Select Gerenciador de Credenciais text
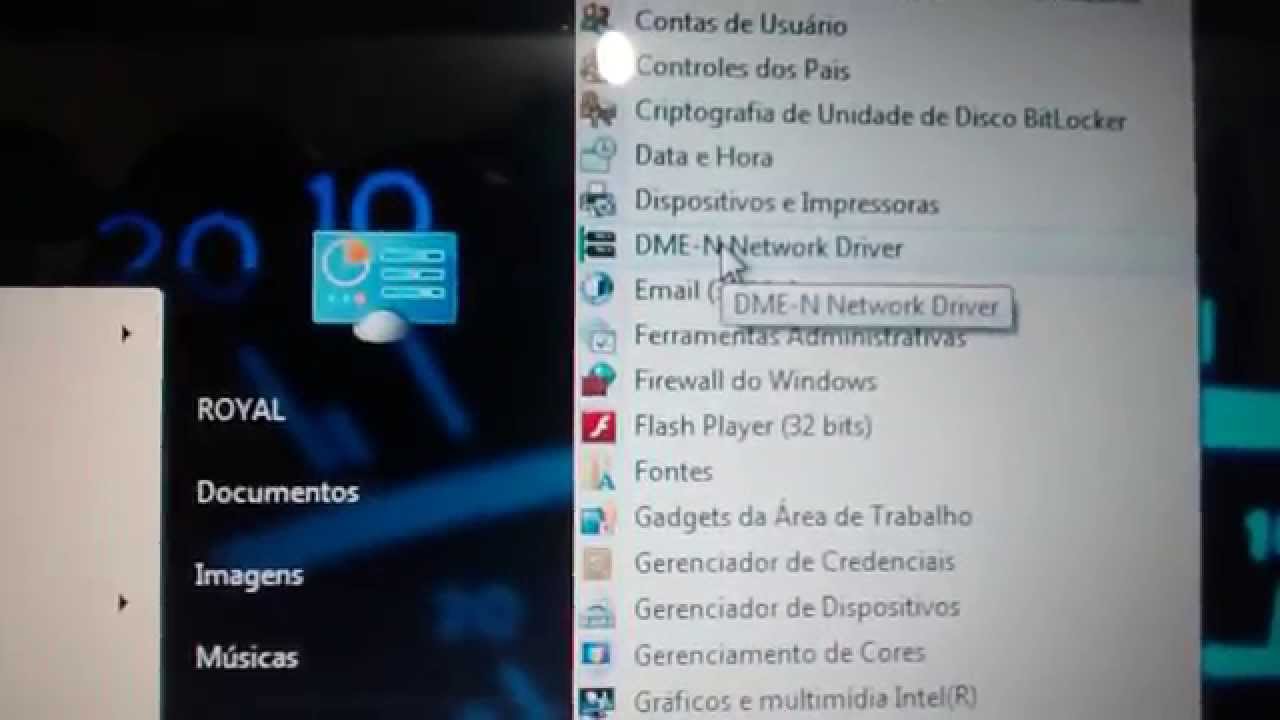 (x=794, y=562)
